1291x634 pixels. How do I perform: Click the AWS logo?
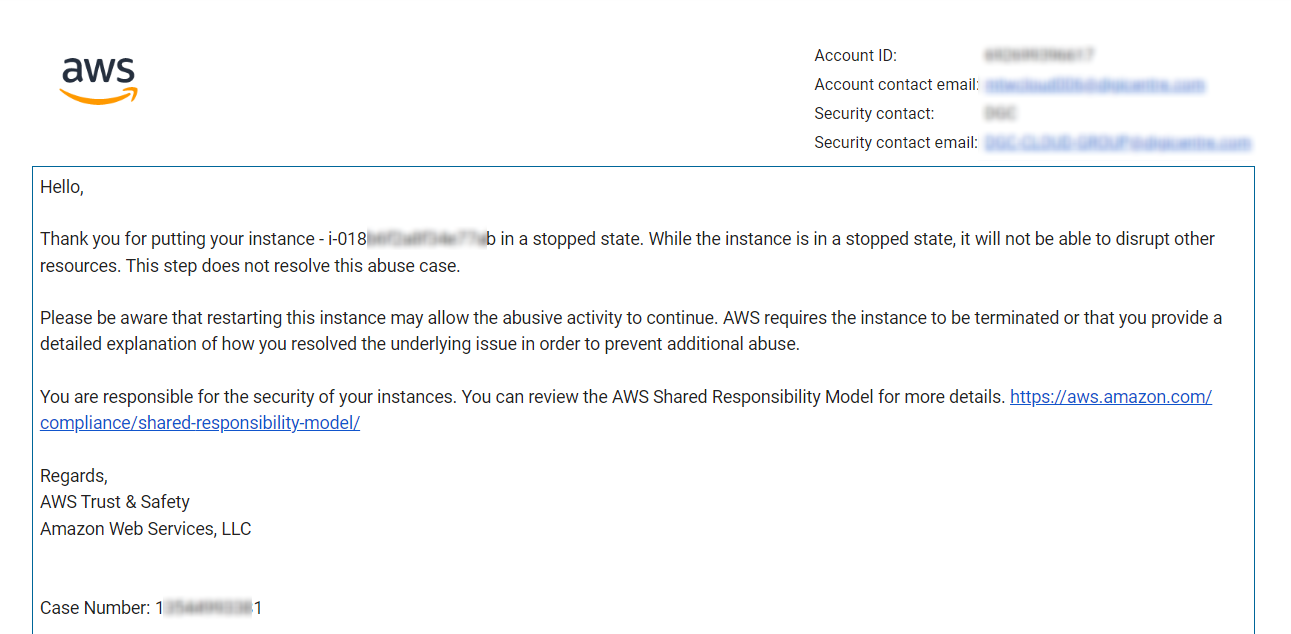[x=98, y=78]
